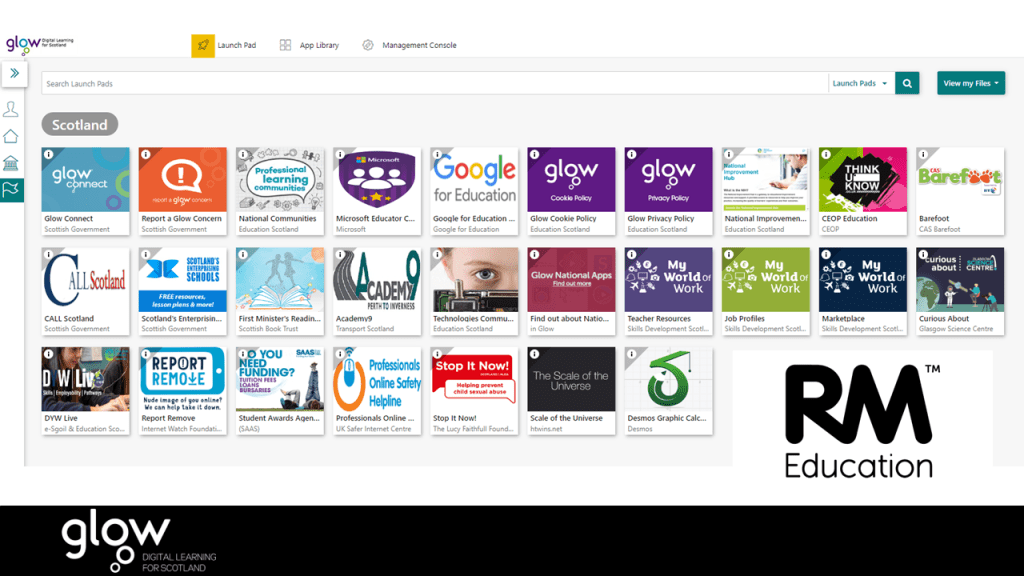Switch to the App Library section
This screenshot has width=1024, height=576.
click(310, 45)
